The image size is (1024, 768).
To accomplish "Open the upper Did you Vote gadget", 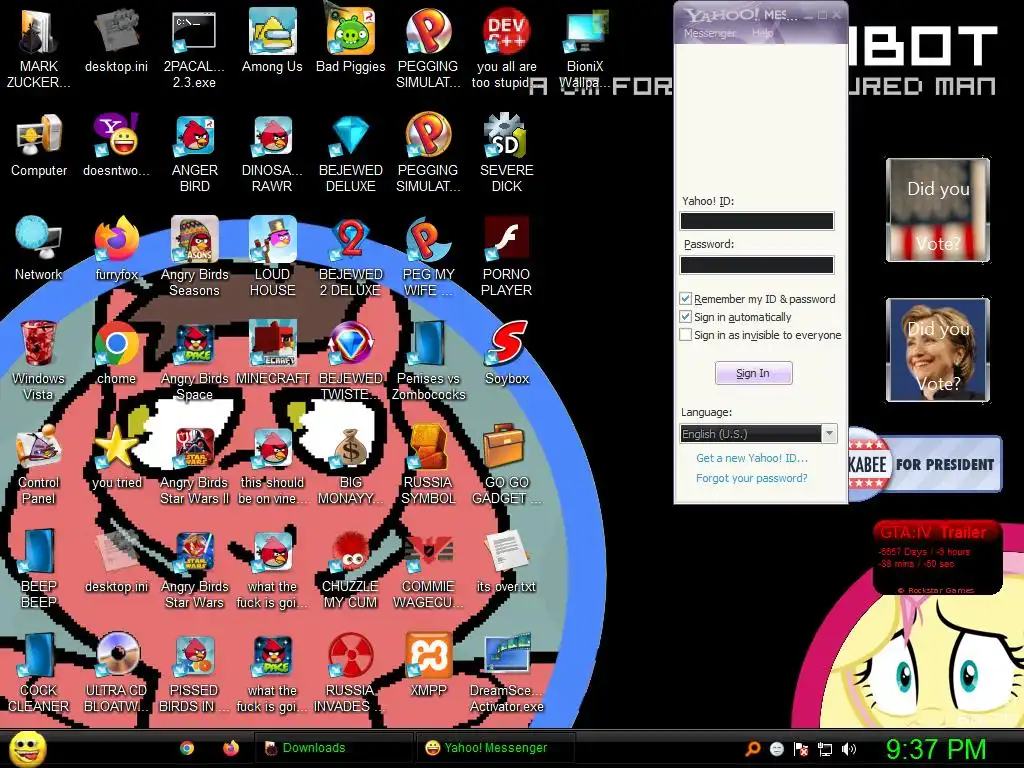I will pos(938,210).
